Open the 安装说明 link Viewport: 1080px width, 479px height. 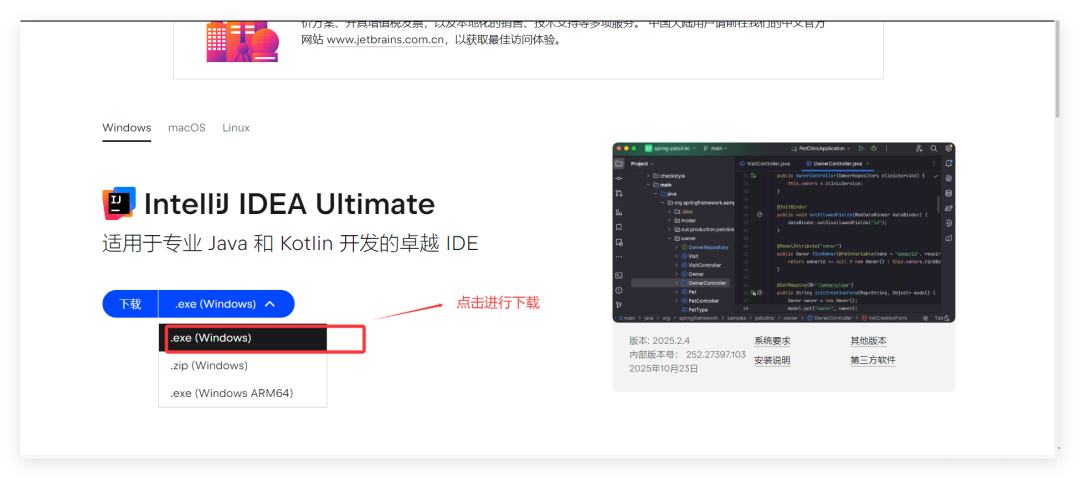(x=772, y=360)
